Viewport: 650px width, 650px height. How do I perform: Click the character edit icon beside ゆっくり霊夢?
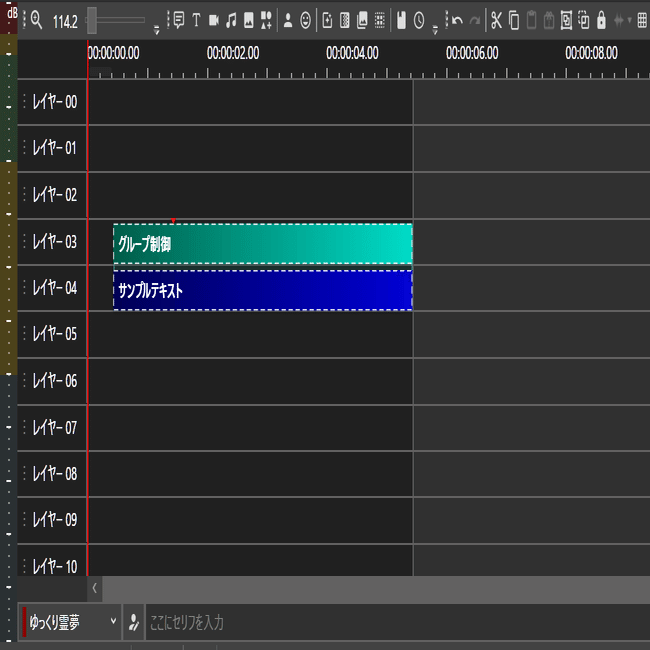(133, 622)
